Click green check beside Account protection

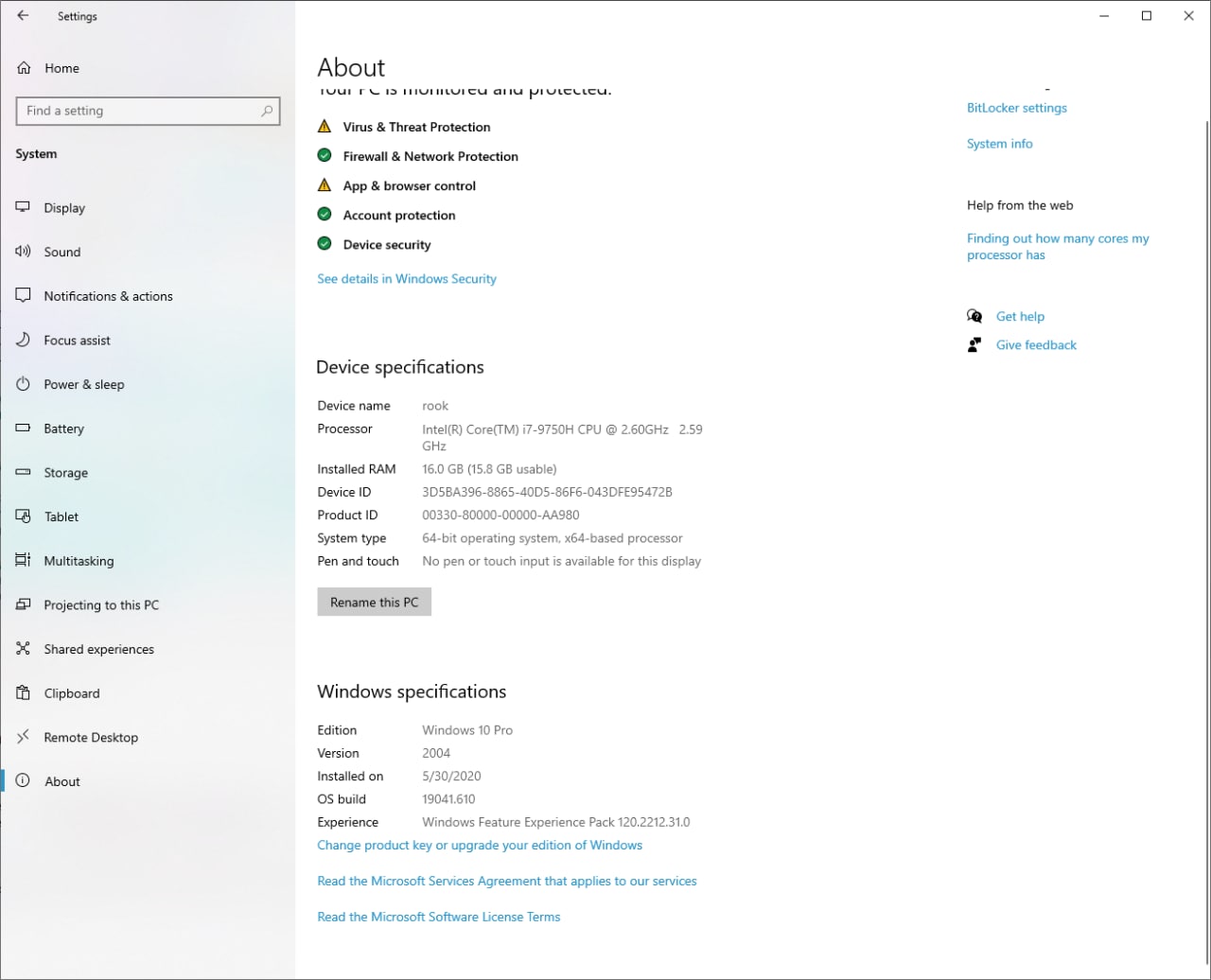325,214
